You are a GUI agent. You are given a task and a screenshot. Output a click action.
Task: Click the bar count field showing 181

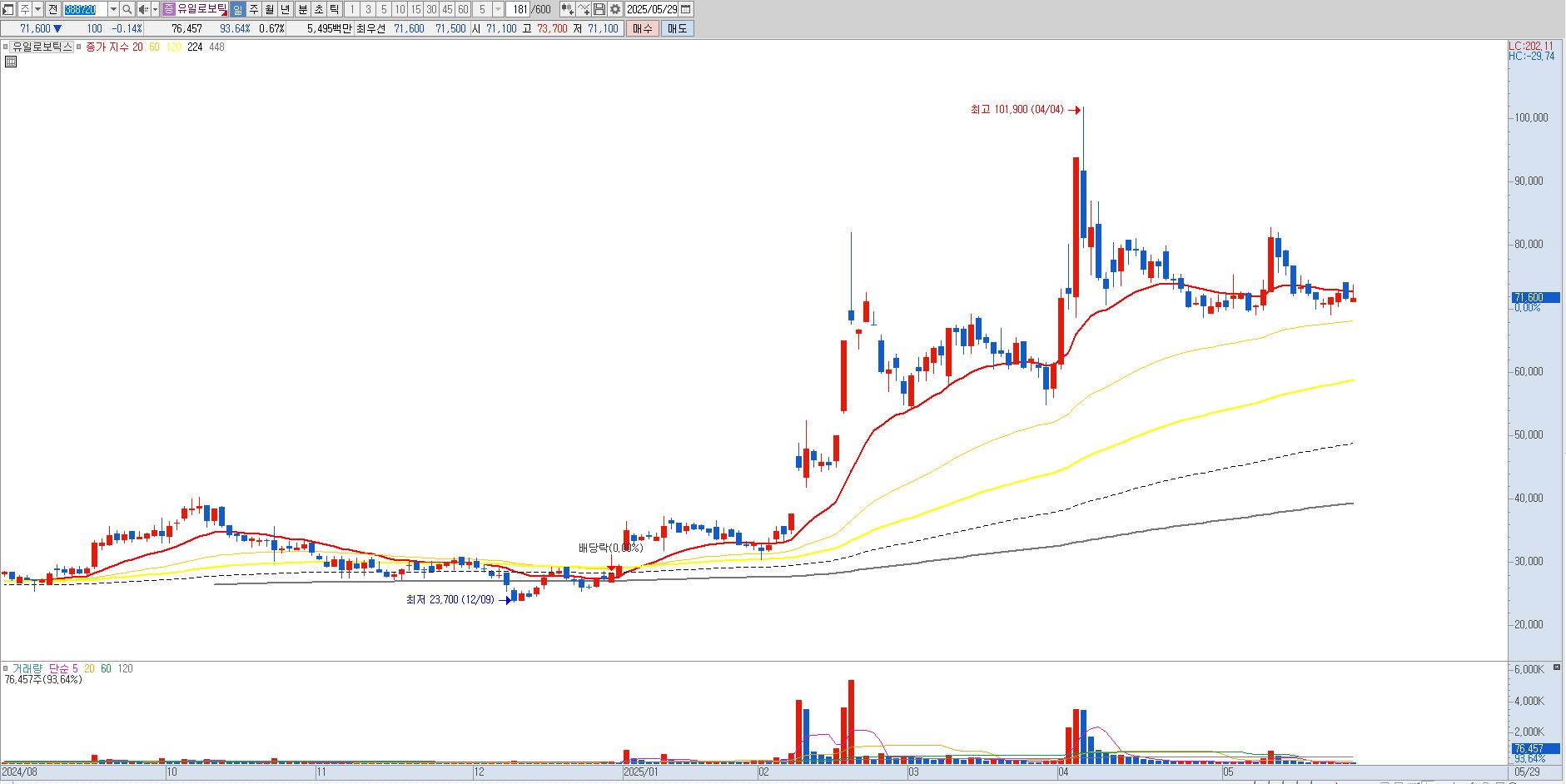(x=519, y=9)
